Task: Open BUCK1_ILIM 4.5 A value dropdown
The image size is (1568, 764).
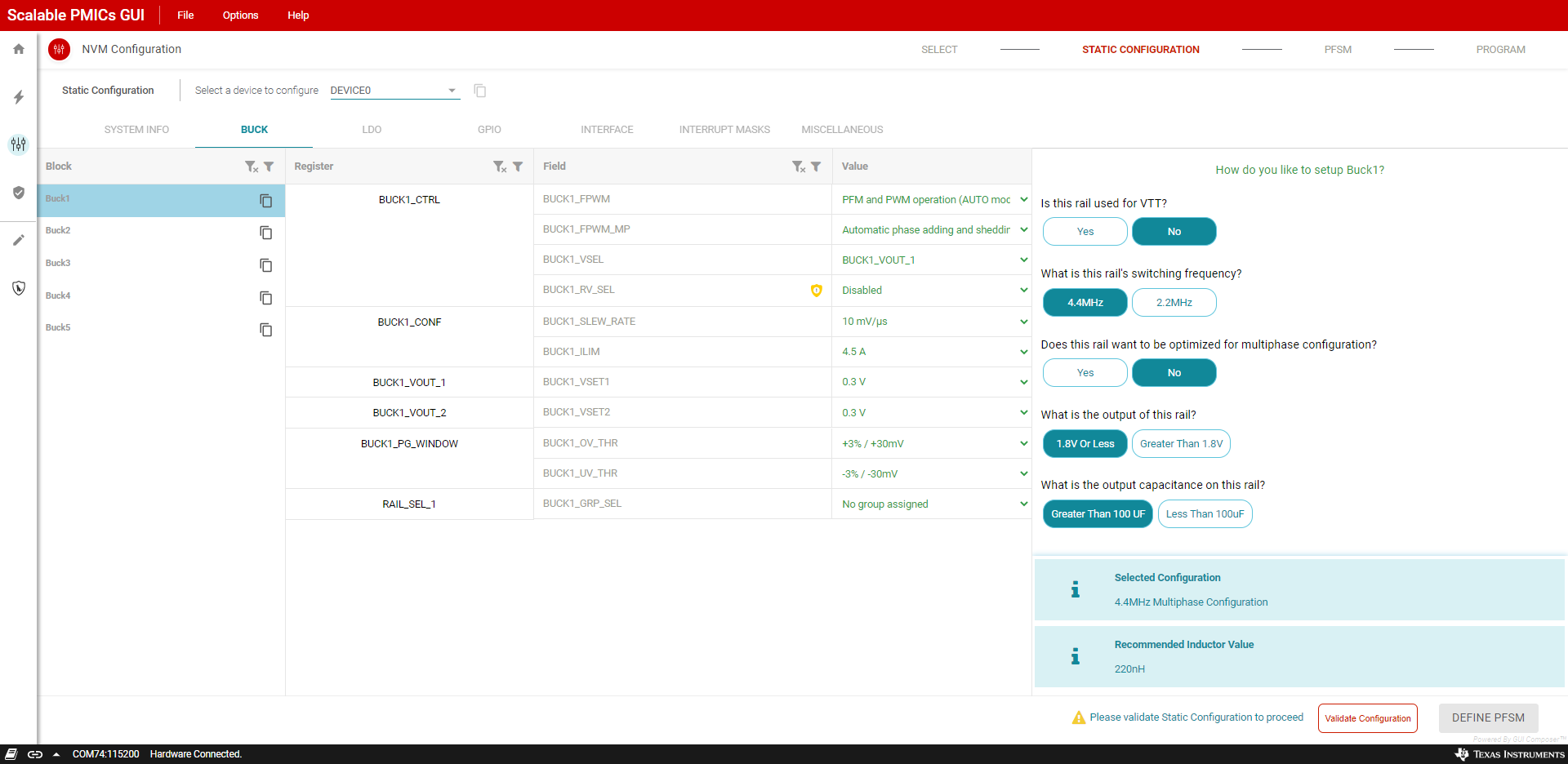Action: click(x=1023, y=352)
